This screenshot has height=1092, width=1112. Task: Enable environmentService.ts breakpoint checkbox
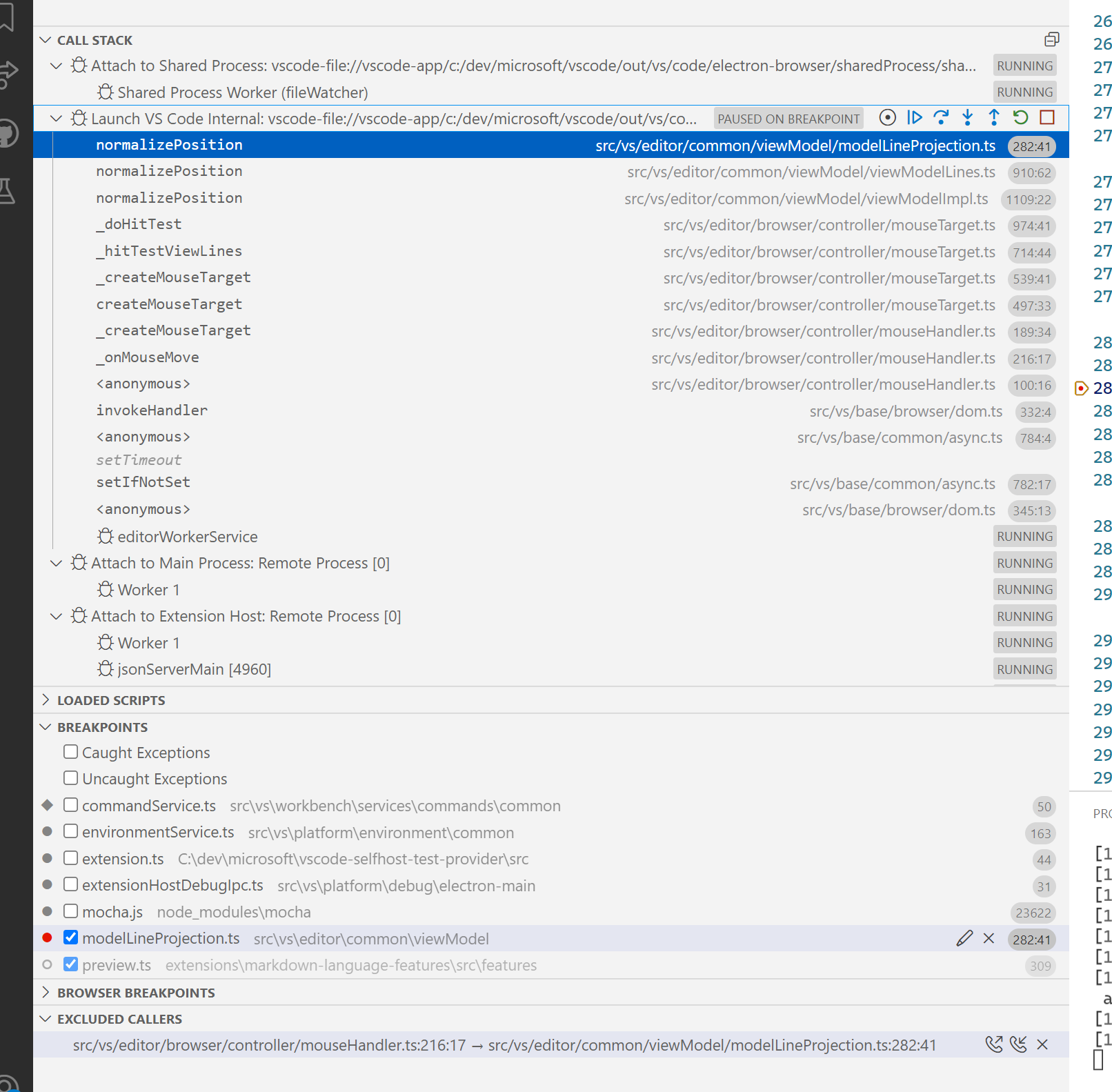pyautogui.click(x=70, y=831)
